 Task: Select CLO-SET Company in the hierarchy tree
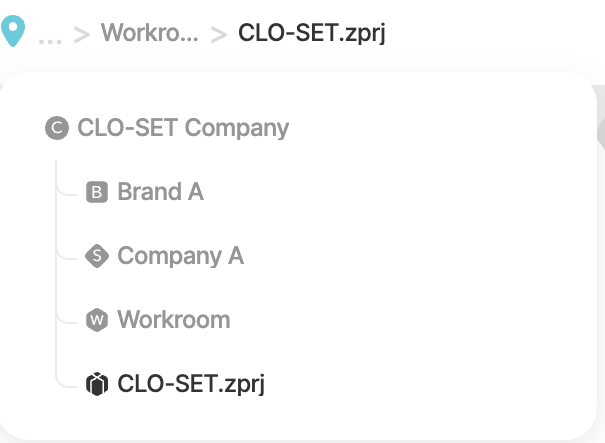pyautogui.click(x=183, y=128)
